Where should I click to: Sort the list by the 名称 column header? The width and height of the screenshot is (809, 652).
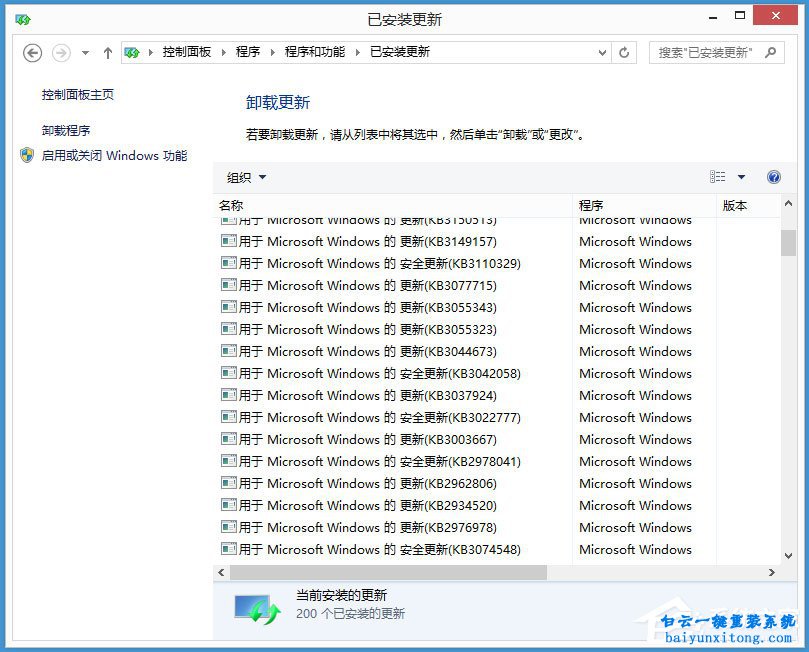[x=232, y=204]
